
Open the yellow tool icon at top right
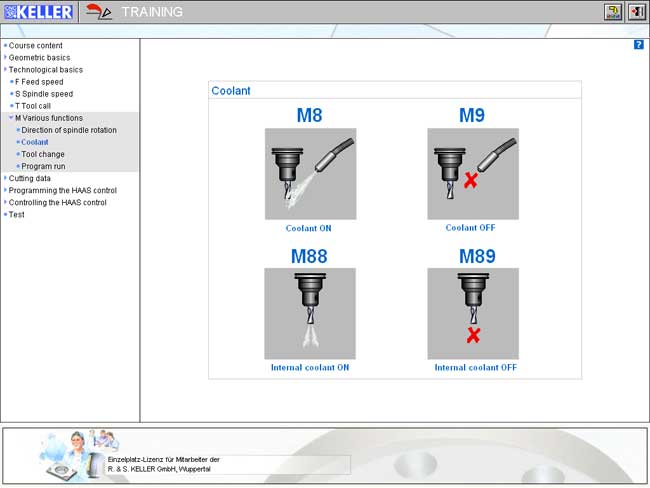pos(613,12)
